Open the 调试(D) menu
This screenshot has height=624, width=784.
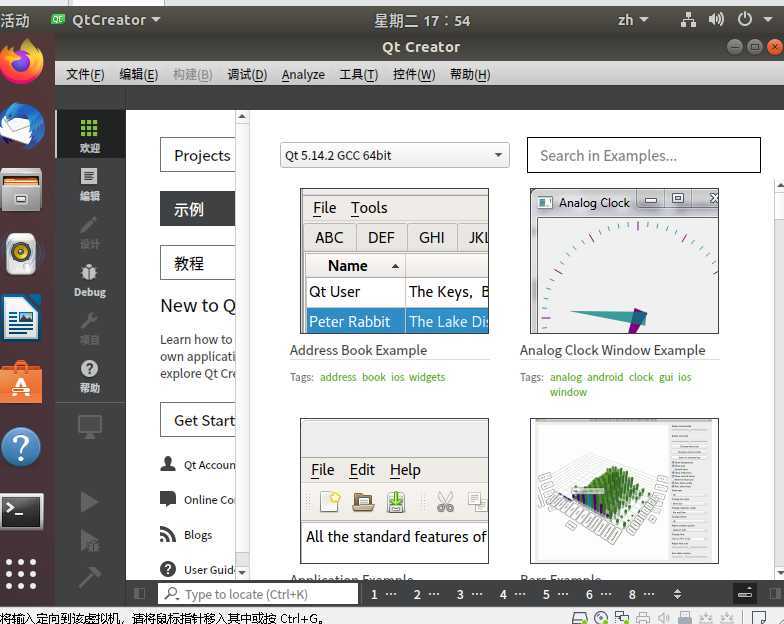coord(247,74)
